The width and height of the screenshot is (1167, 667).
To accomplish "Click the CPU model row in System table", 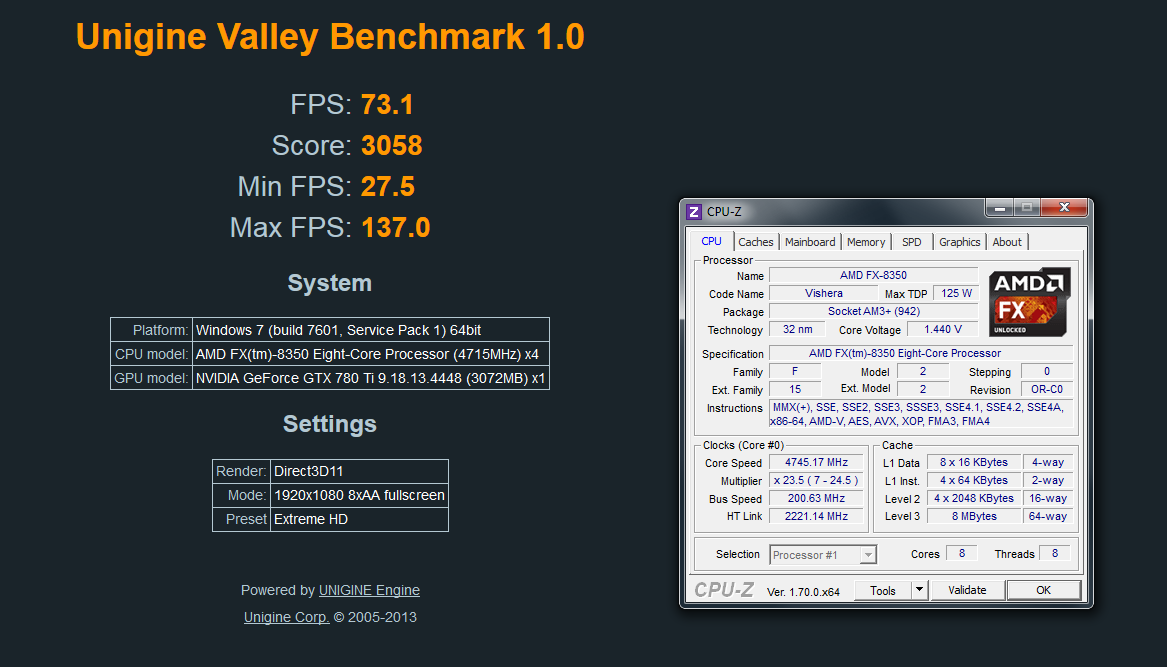I will (x=330, y=354).
